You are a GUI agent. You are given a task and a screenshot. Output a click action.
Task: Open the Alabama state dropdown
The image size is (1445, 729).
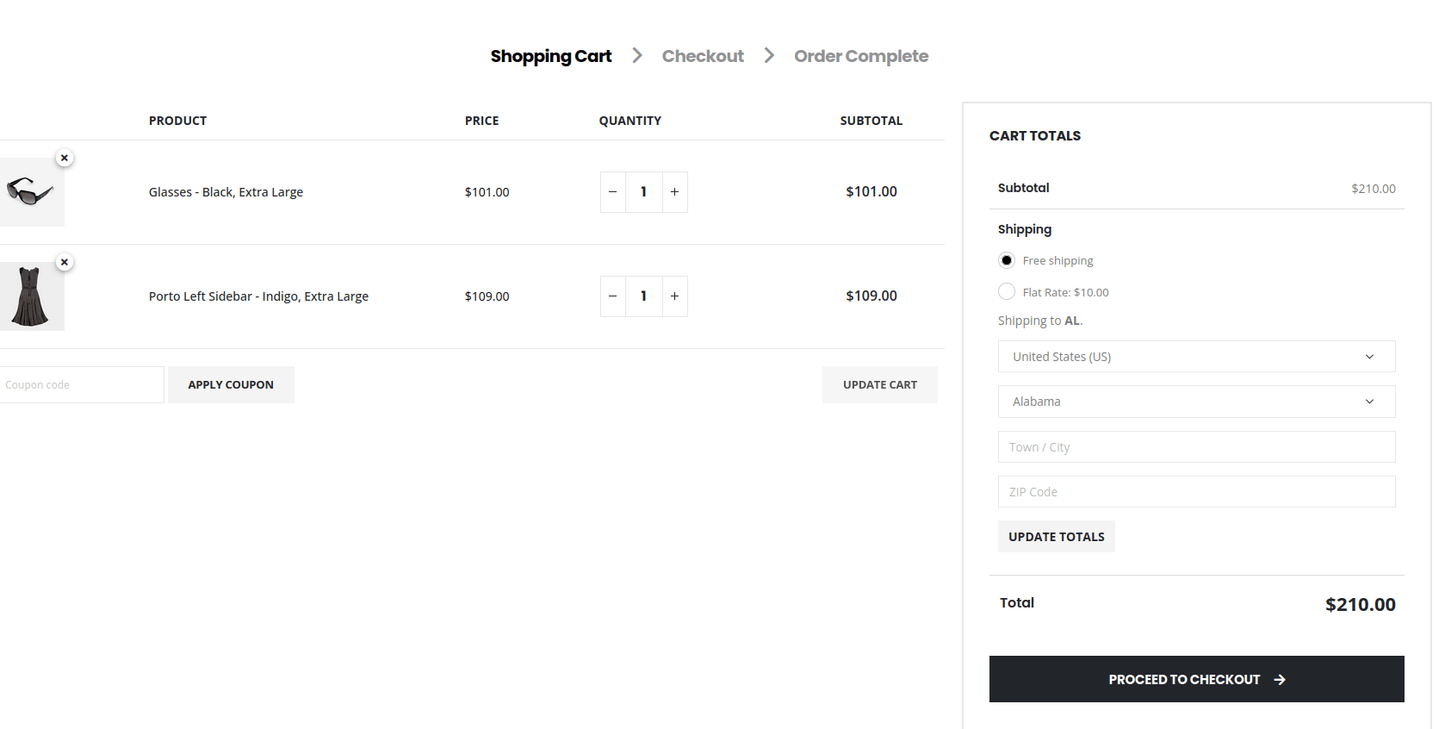pyautogui.click(x=1195, y=401)
